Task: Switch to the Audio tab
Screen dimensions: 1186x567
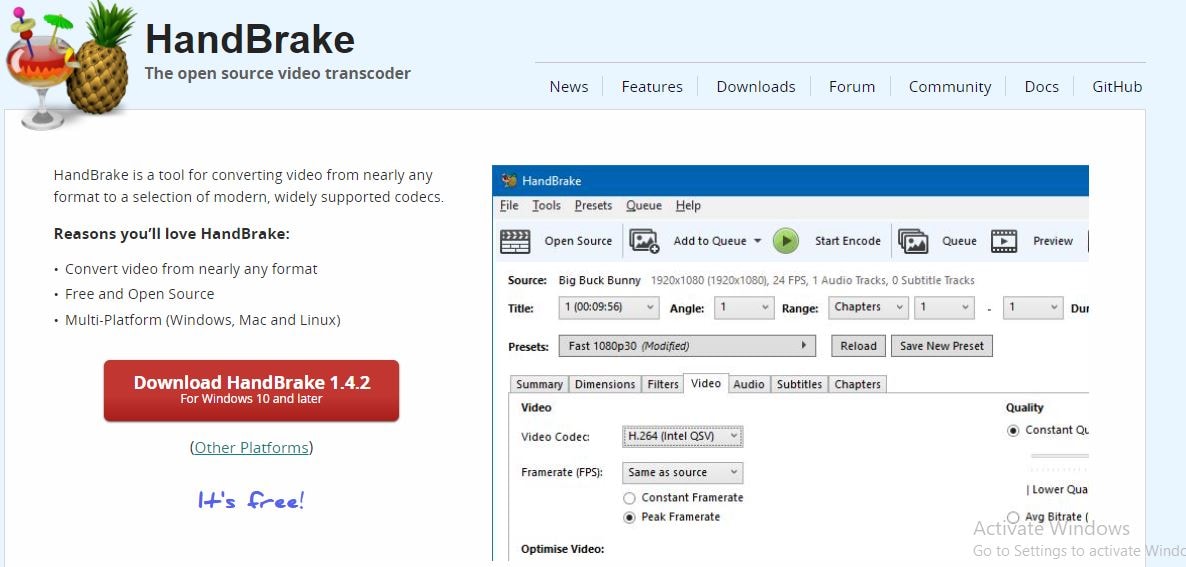Action: click(x=749, y=384)
